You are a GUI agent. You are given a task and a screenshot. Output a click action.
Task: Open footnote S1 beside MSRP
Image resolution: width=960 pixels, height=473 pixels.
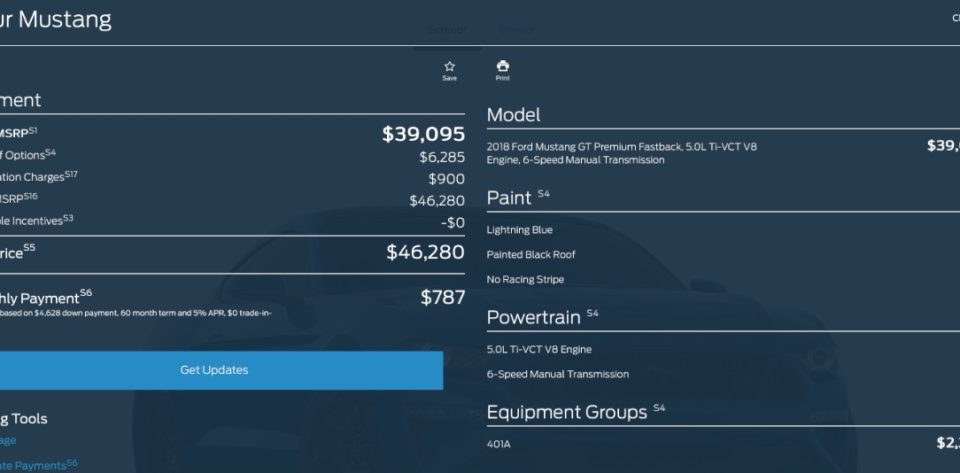[x=32, y=130]
